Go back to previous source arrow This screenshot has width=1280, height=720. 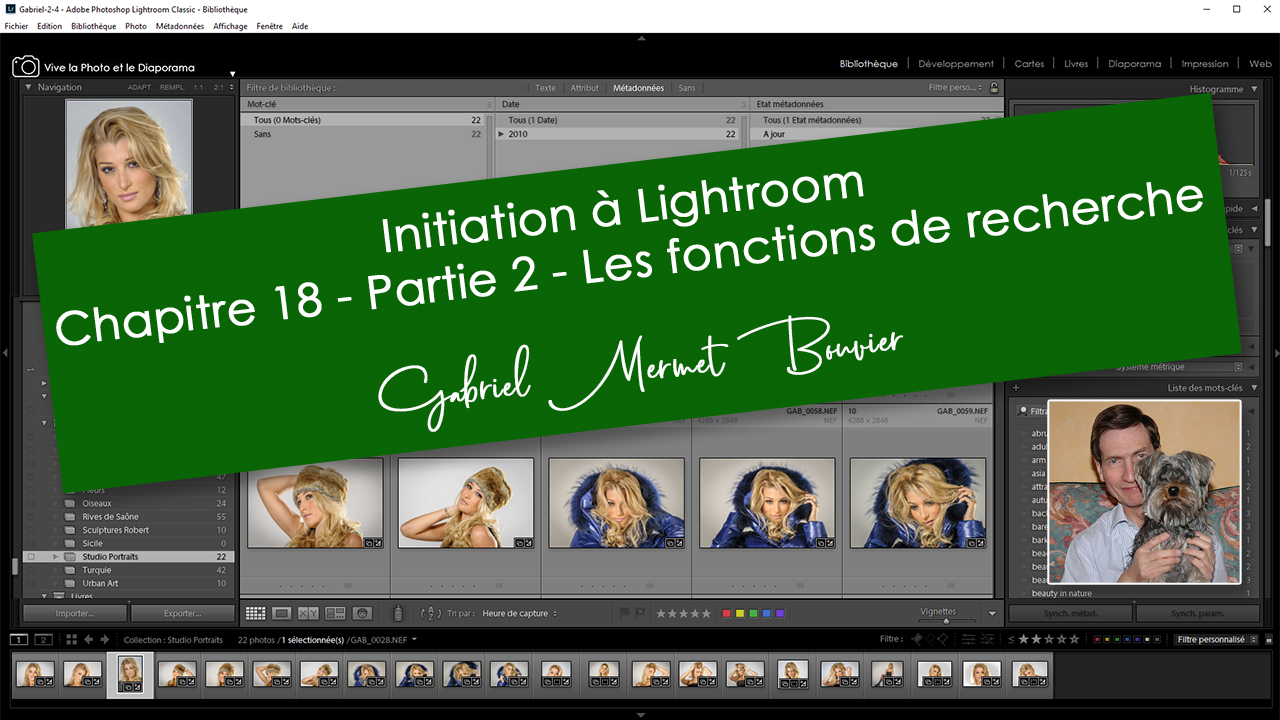[89, 639]
